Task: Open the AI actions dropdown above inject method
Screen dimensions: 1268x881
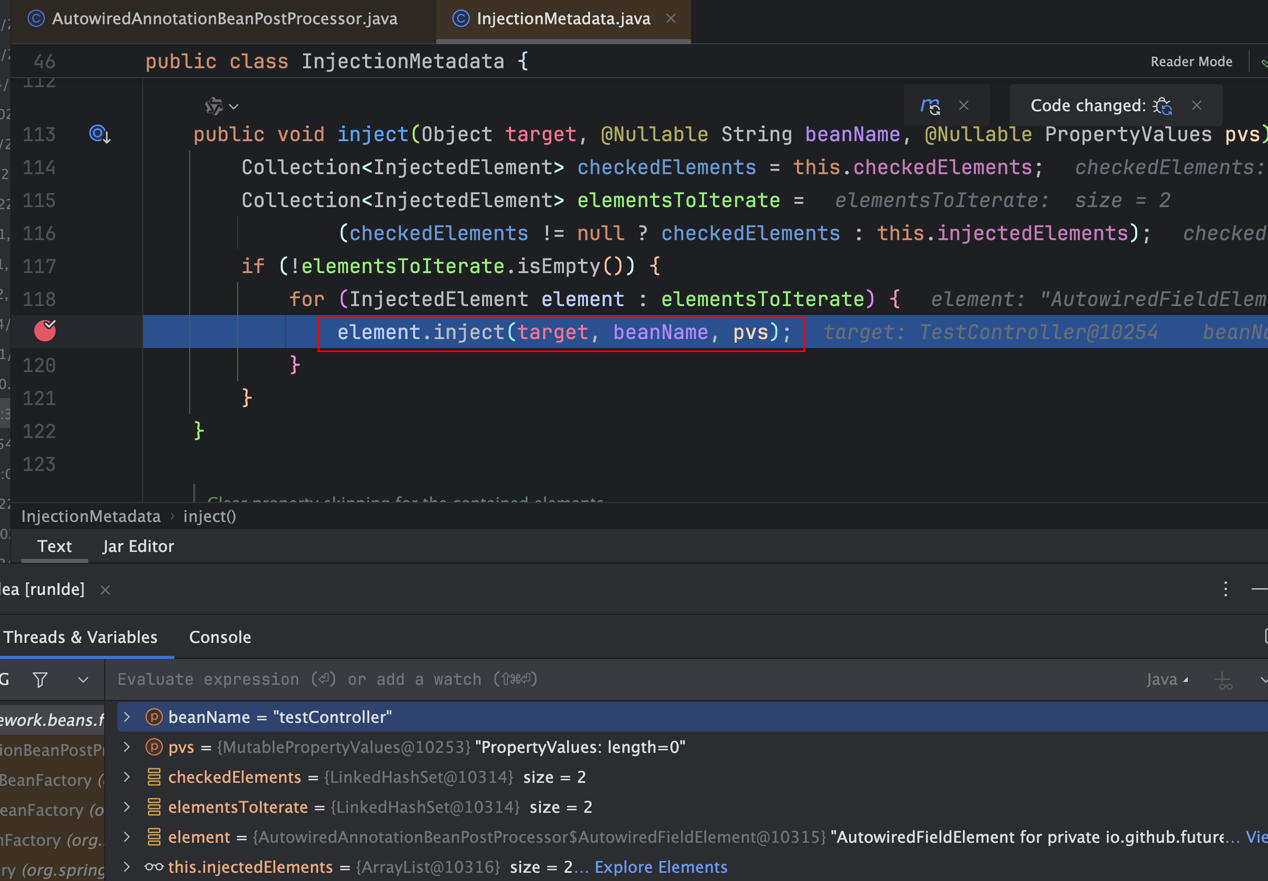Action: point(222,106)
